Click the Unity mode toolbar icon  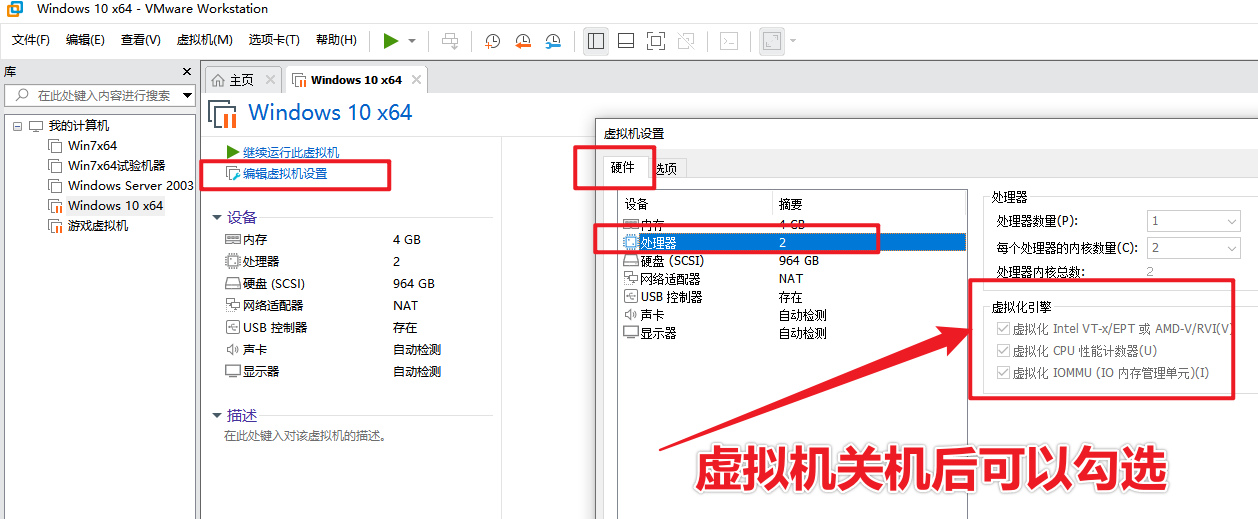(x=686, y=41)
